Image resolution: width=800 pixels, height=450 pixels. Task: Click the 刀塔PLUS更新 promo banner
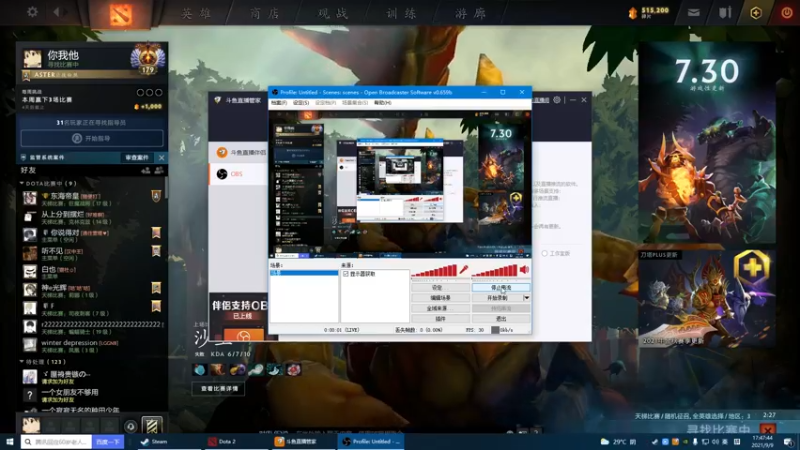[707, 298]
